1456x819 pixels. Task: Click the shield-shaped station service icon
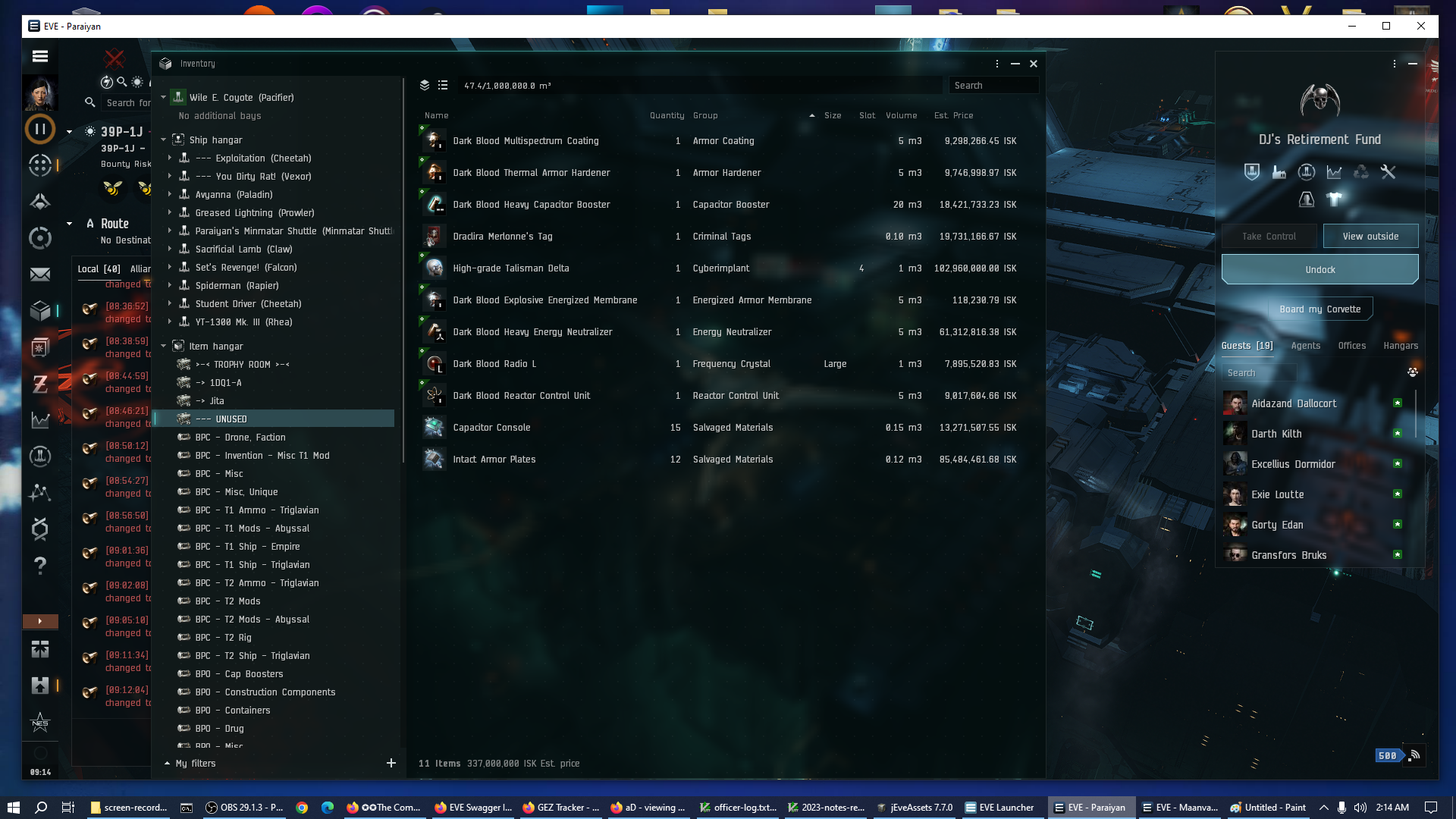(x=1252, y=172)
